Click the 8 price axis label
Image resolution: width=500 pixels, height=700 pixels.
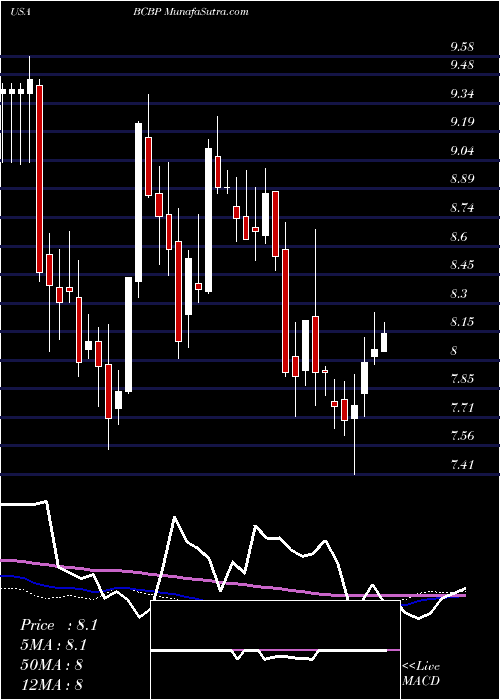pyautogui.click(x=454, y=351)
